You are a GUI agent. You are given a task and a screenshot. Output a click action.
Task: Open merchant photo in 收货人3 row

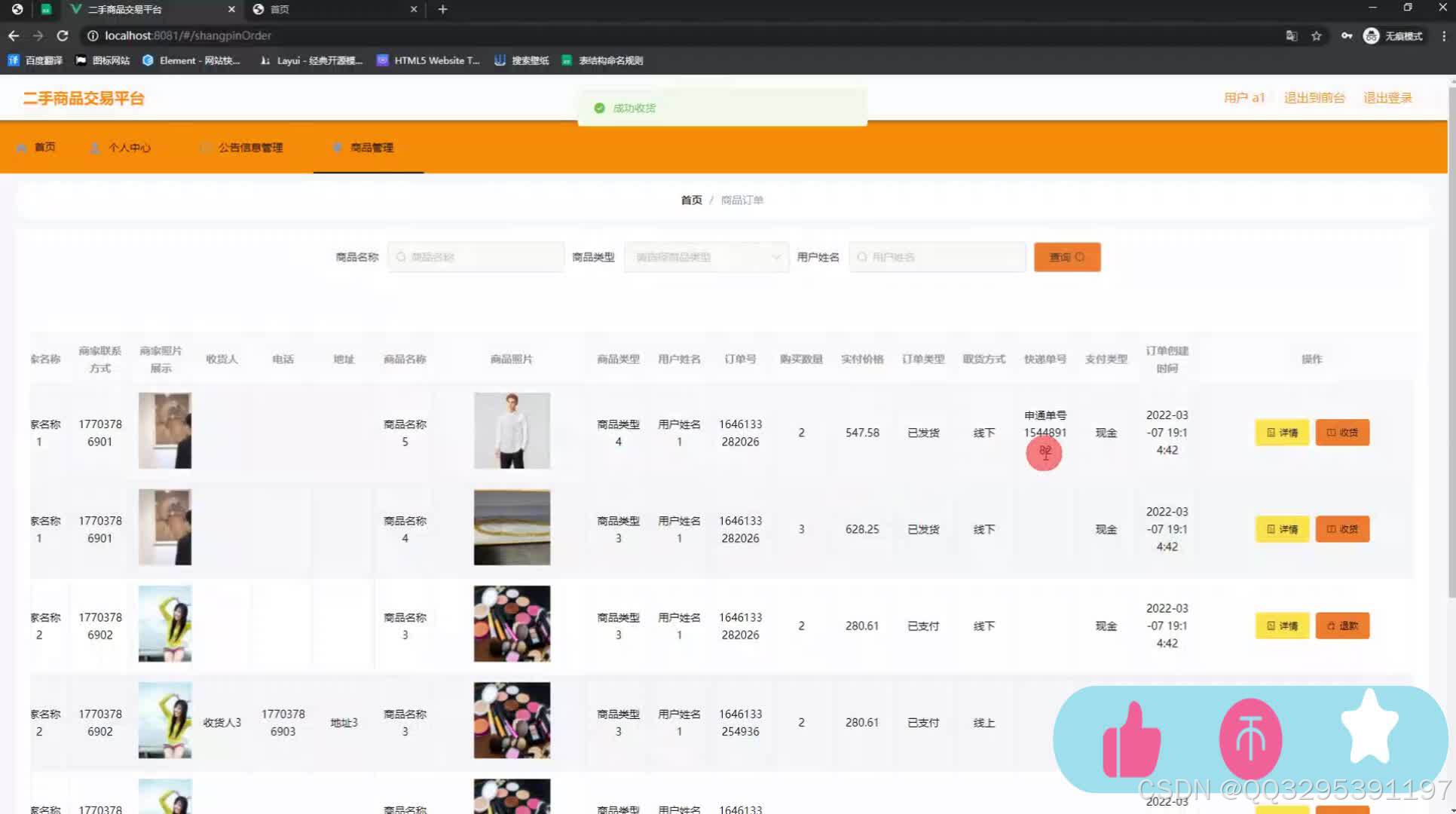(x=165, y=720)
